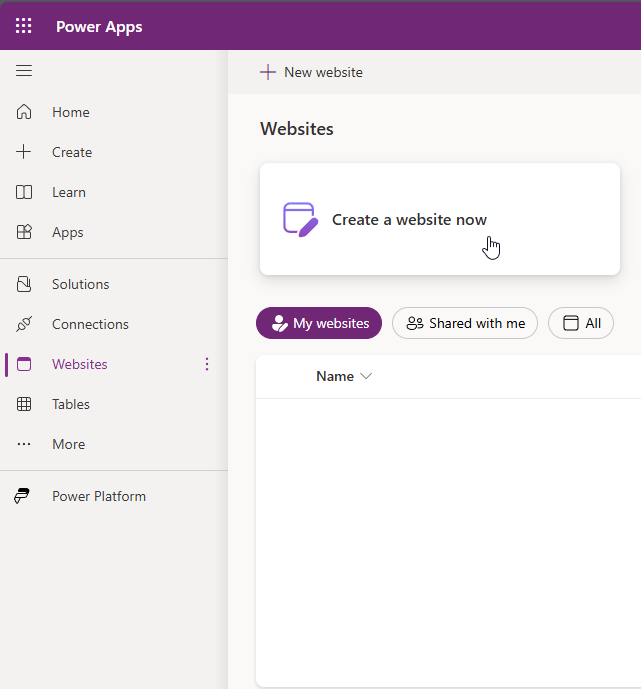Open Power Platform label link
The image size is (641, 689).
(99, 496)
